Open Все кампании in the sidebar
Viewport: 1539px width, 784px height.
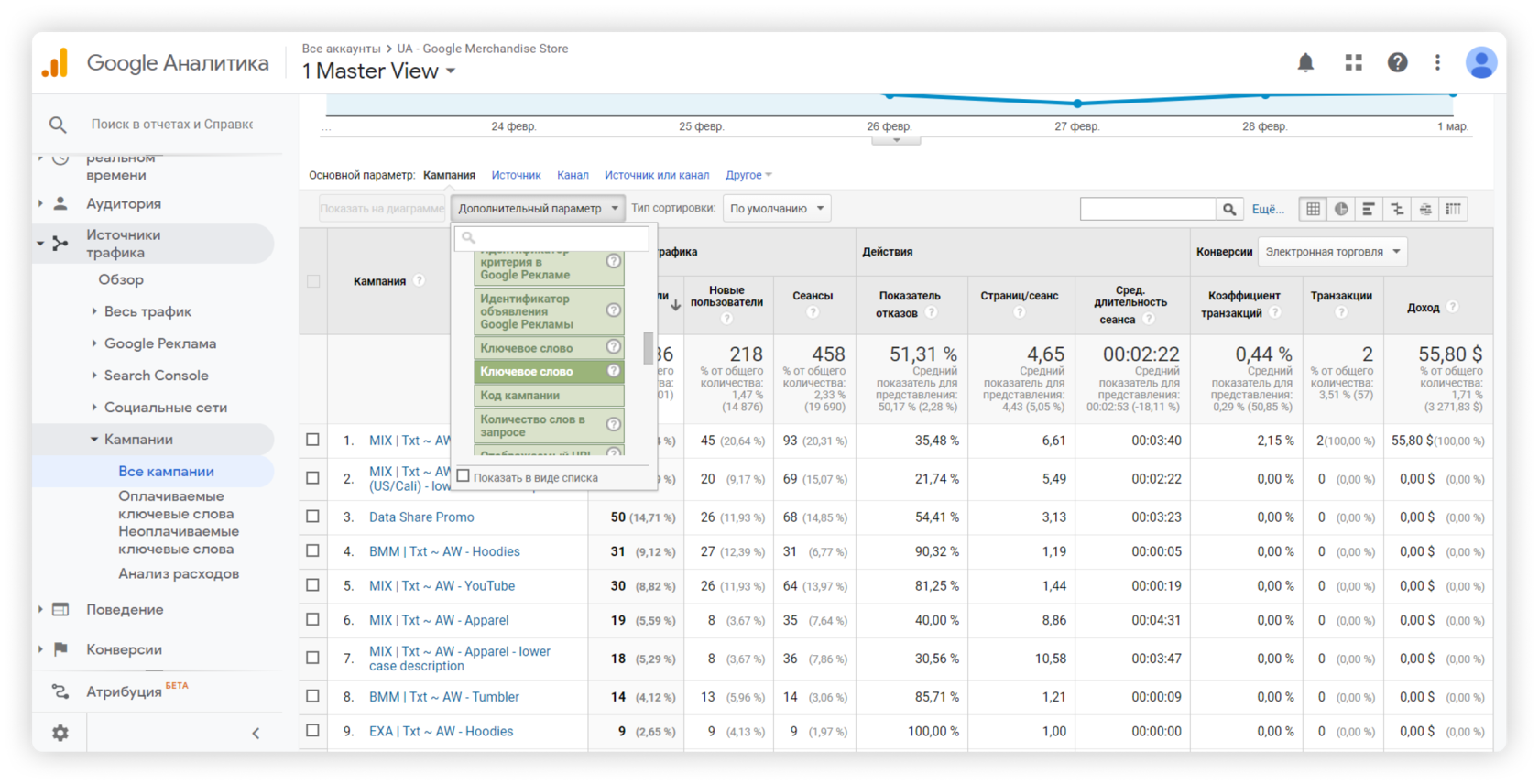pos(166,471)
